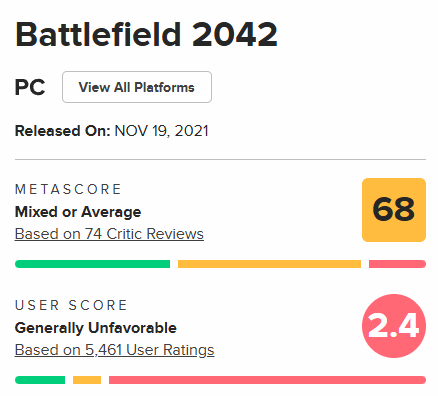Click the USER SCORE section label
Screen dimensions: 438x396
[71, 305]
